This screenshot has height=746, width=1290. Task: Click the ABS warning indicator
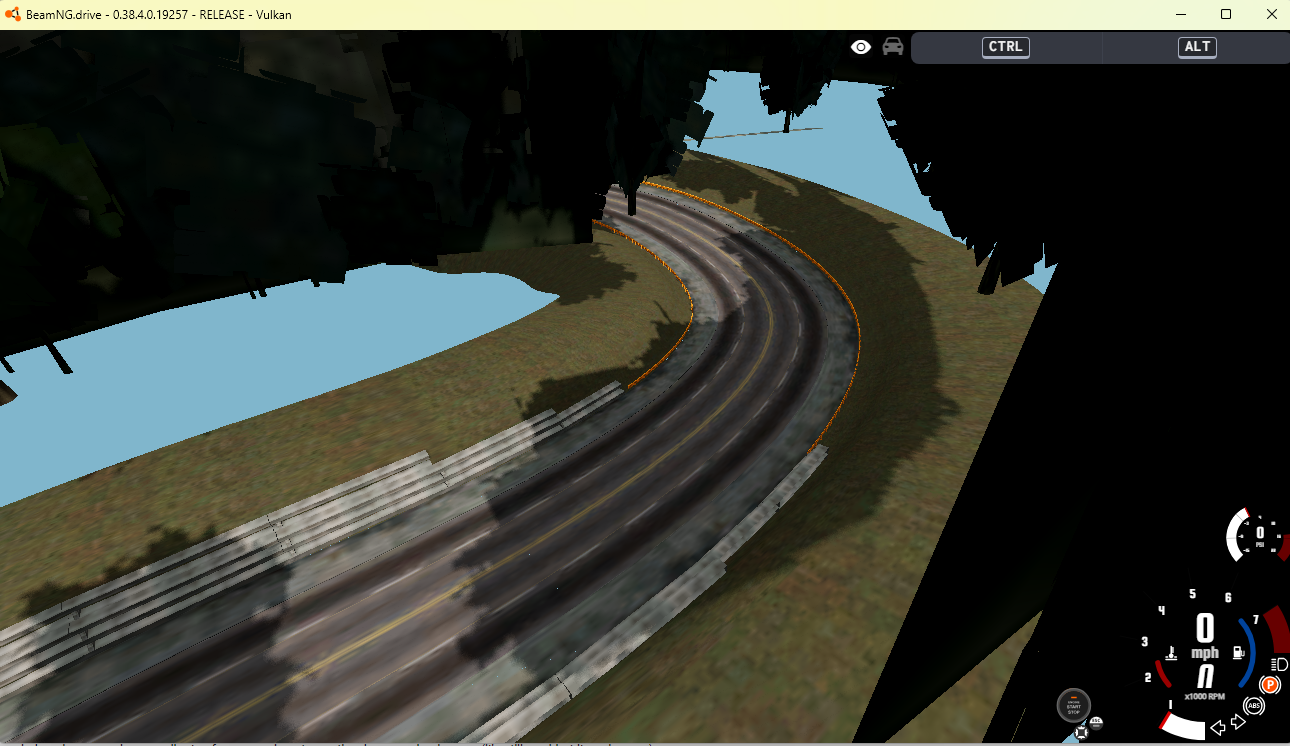coord(1254,705)
